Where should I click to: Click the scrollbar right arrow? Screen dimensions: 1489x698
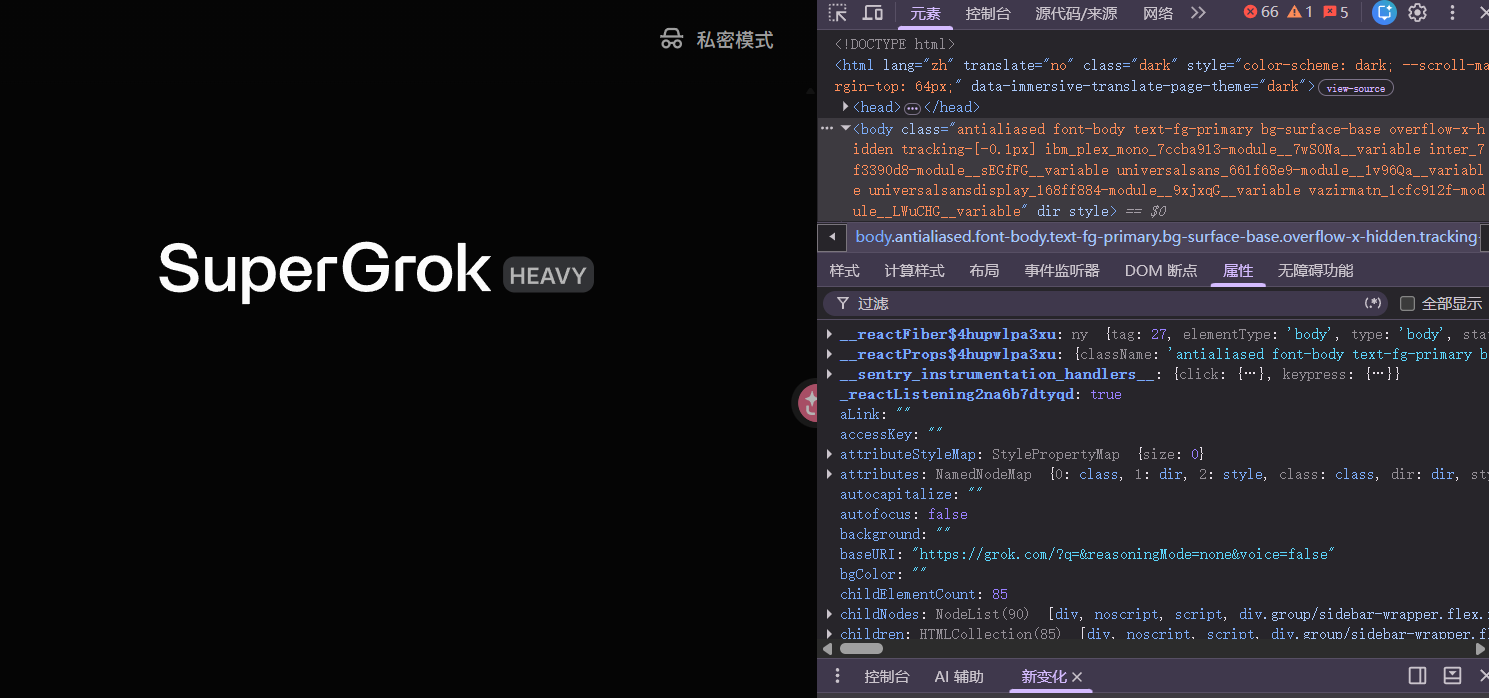coord(1481,649)
